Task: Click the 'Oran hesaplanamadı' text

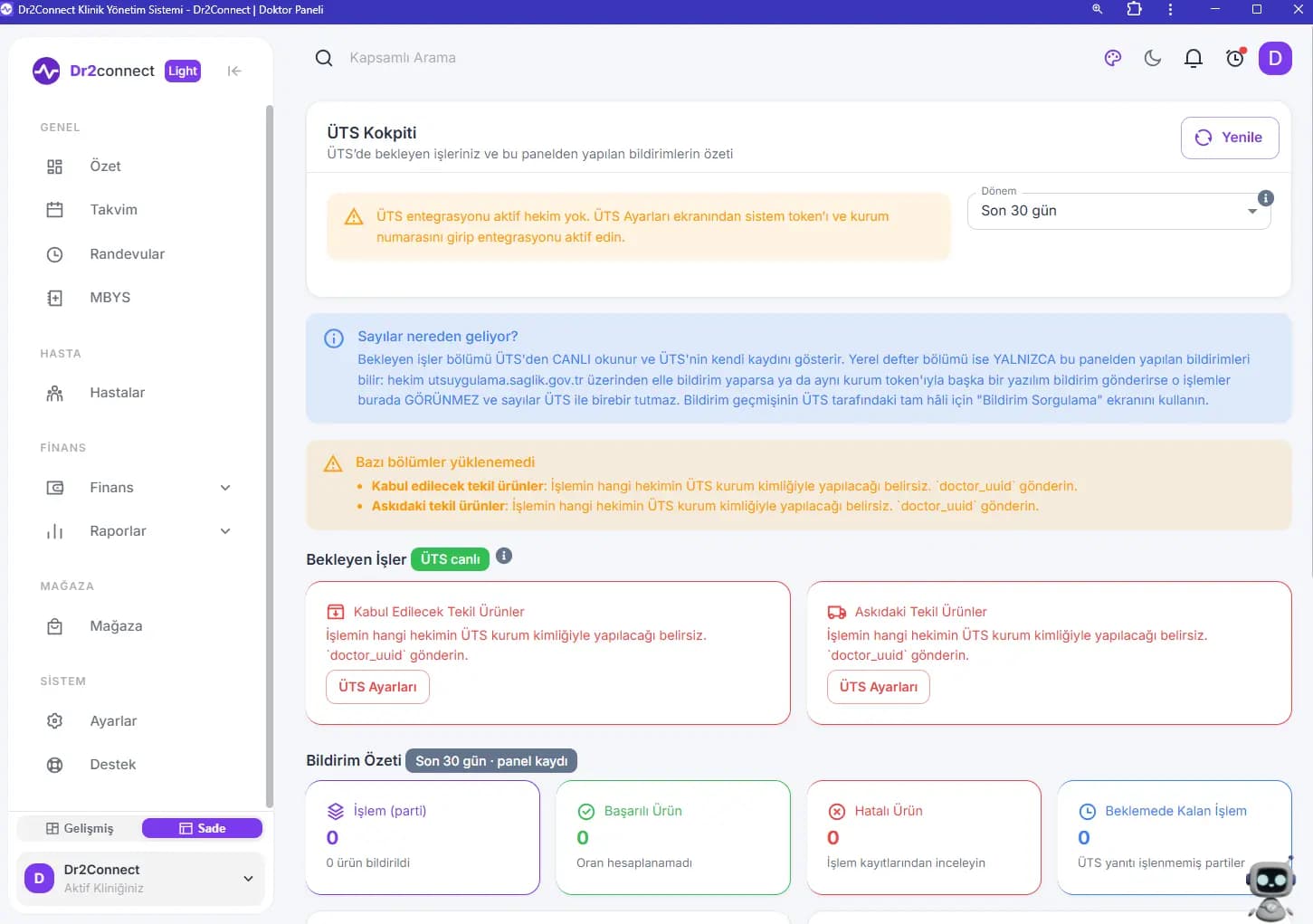Action: pos(634,863)
